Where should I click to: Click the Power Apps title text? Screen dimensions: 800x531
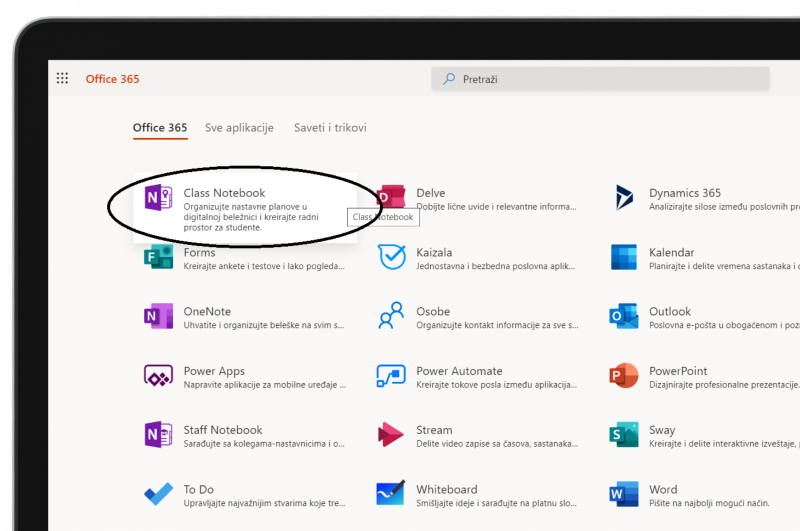(214, 371)
